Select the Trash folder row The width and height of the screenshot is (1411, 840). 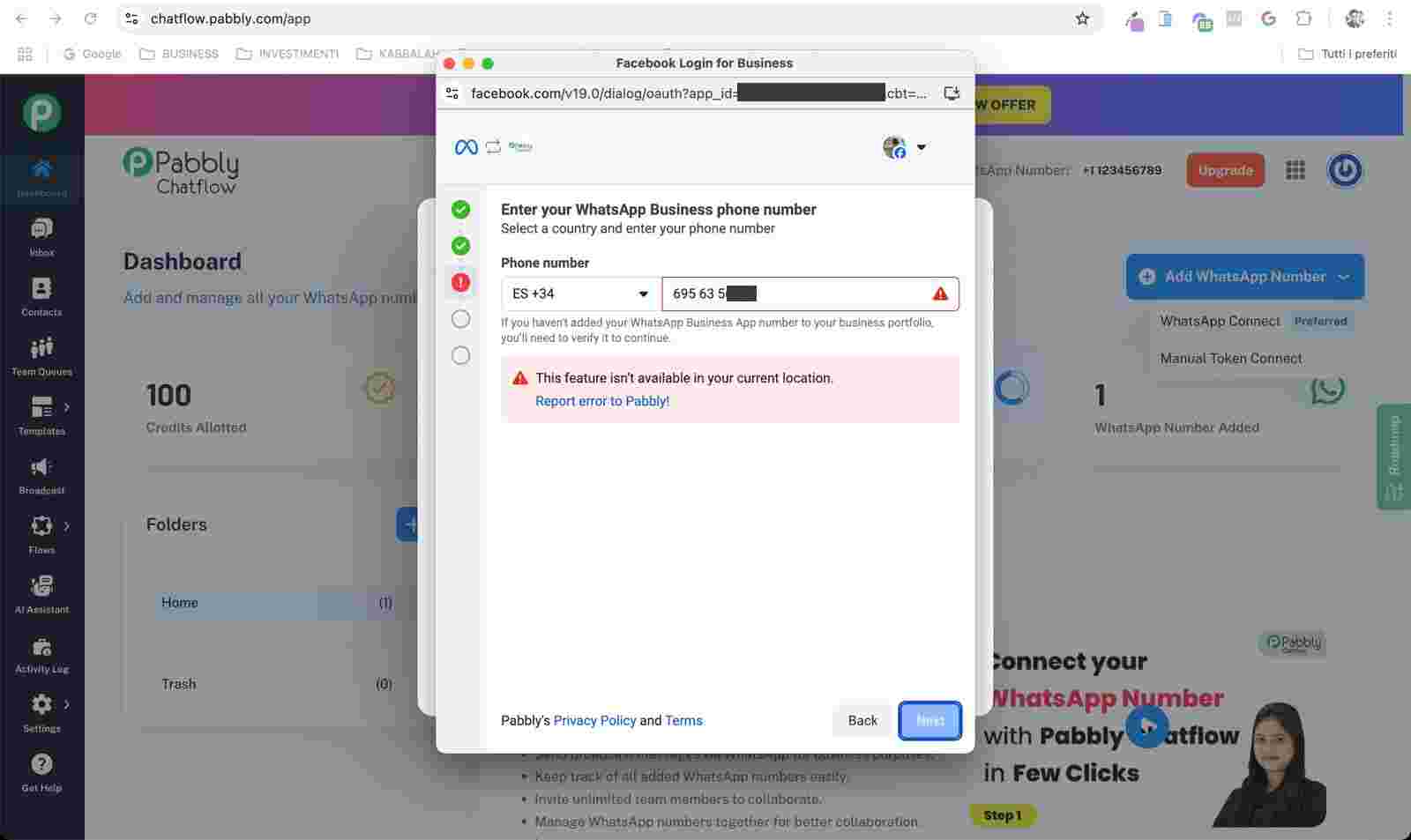click(276, 684)
